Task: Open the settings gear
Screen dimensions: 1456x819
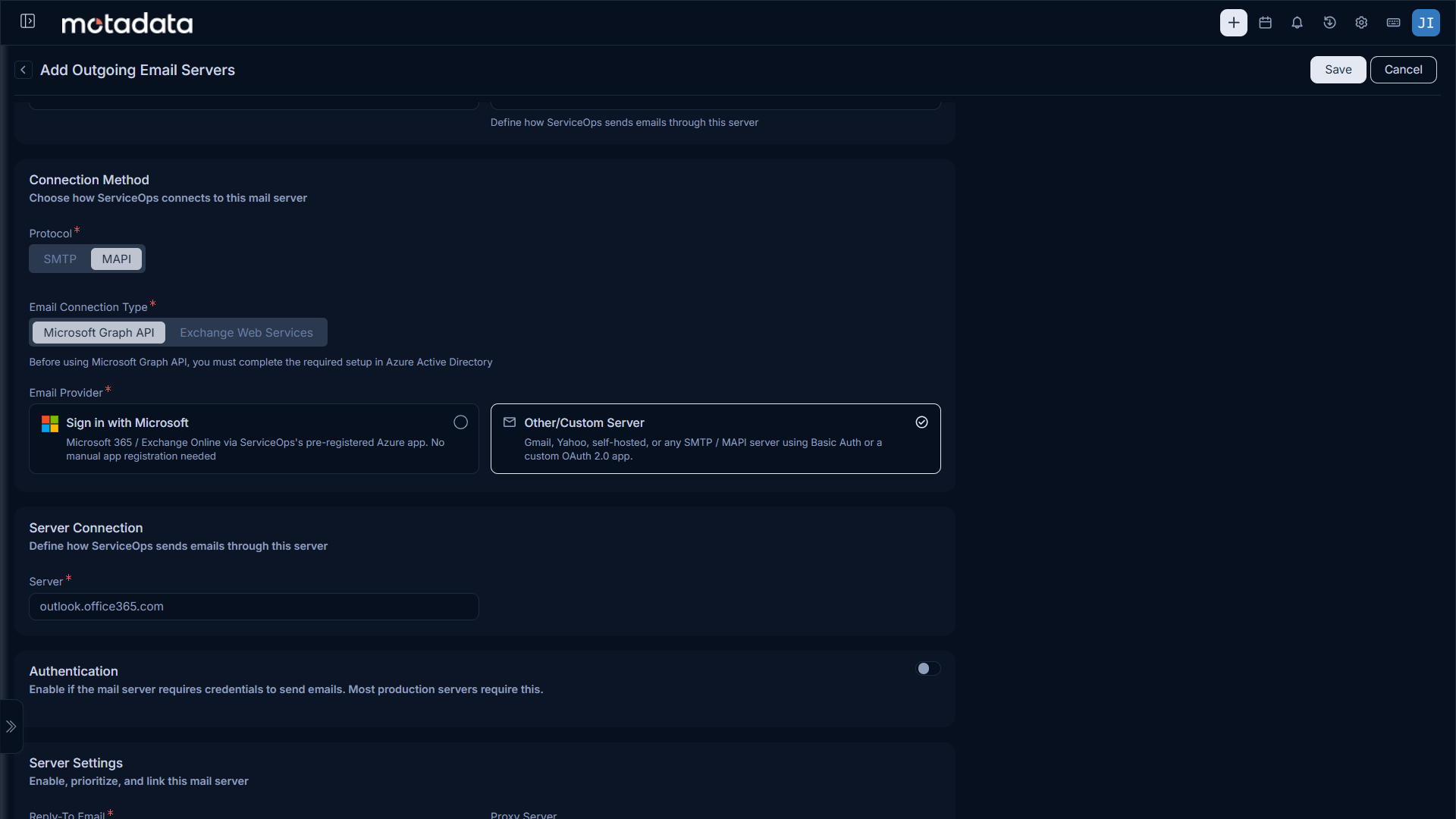Action: (1361, 23)
